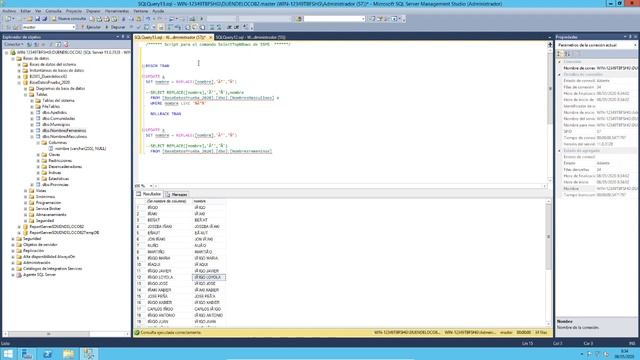Screen dimensions: 640x360
Task: Click the ROLLBACK TRAN line in editor
Action: click(165, 114)
